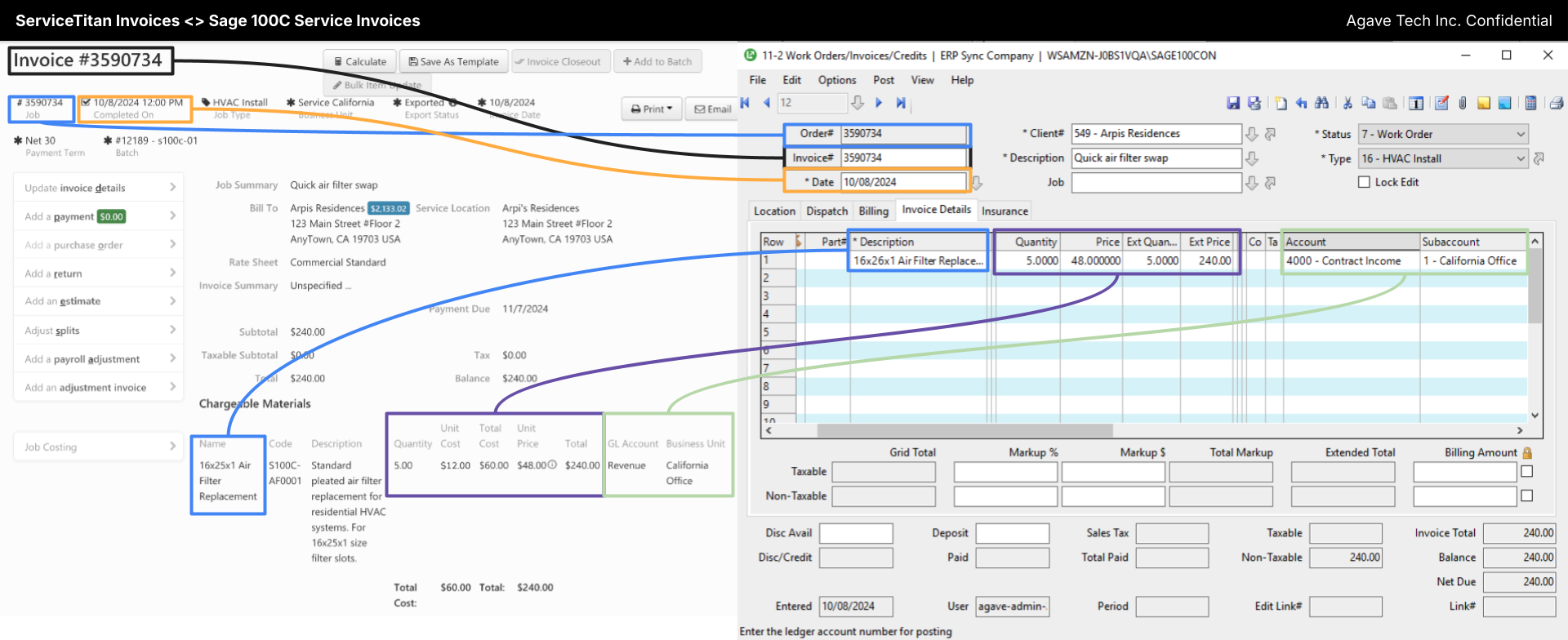Click the yellow sticky note icon
The width and height of the screenshot is (1568, 640).
pos(1484,103)
